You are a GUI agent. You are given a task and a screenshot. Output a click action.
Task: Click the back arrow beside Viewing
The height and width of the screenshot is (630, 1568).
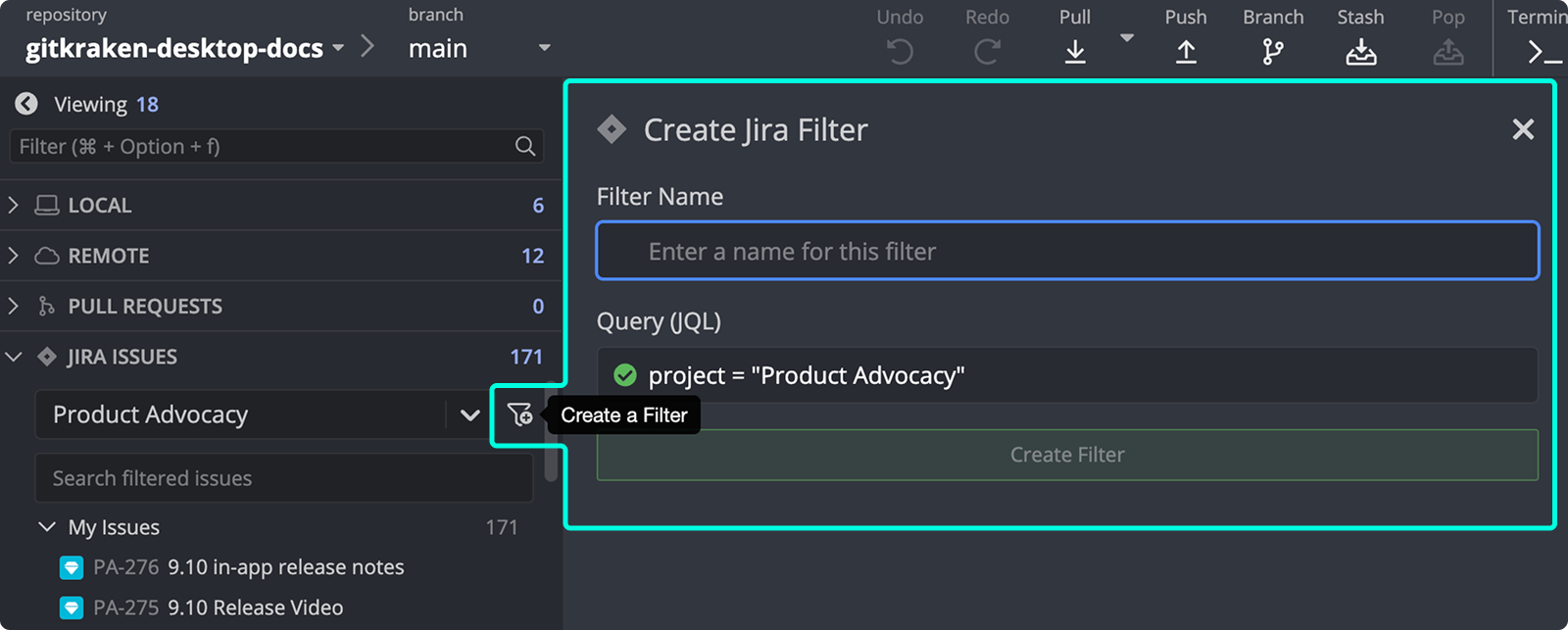click(x=26, y=104)
